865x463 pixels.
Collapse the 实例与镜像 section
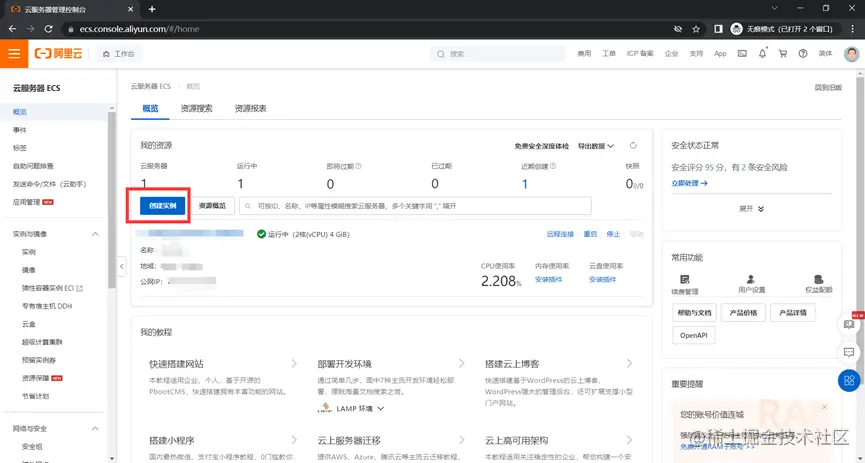pos(95,234)
